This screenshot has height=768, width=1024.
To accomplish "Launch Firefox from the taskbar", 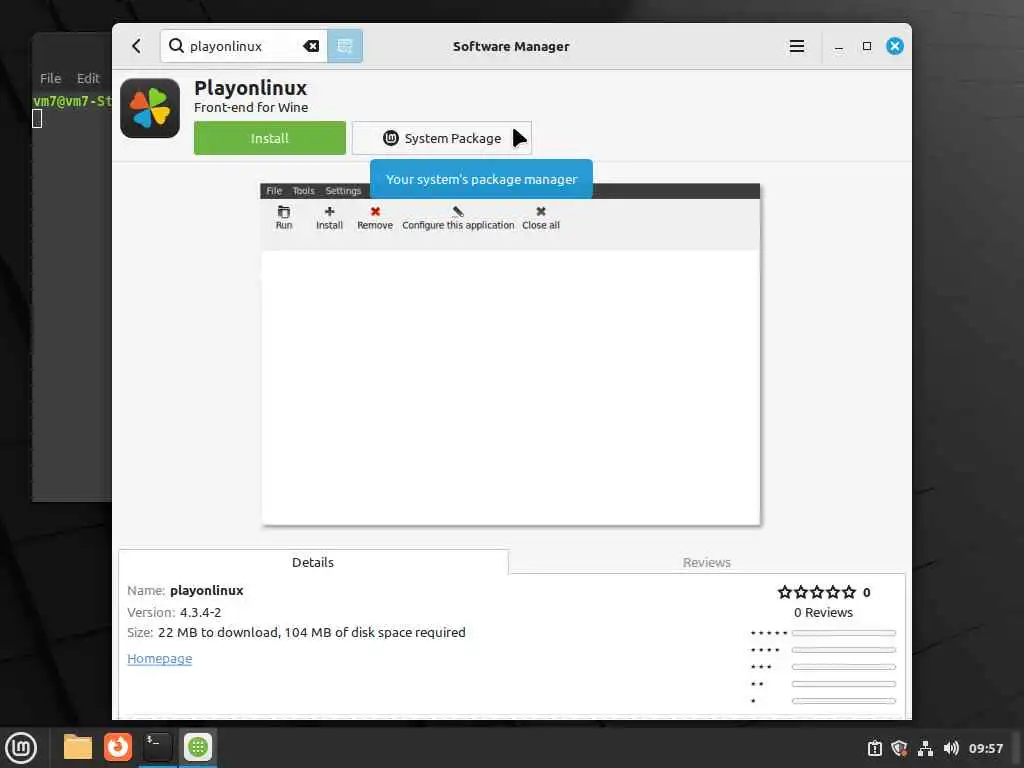I will (x=118, y=747).
